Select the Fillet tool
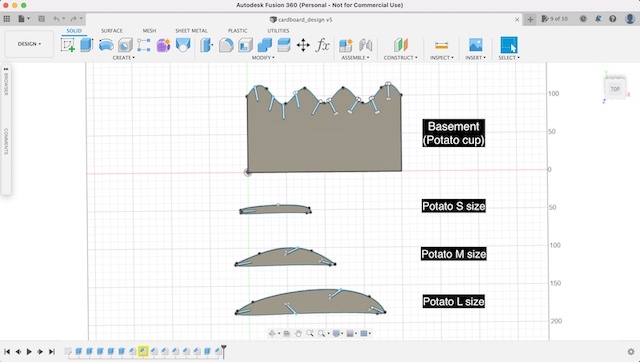This screenshot has height=362, width=640. pos(226,45)
